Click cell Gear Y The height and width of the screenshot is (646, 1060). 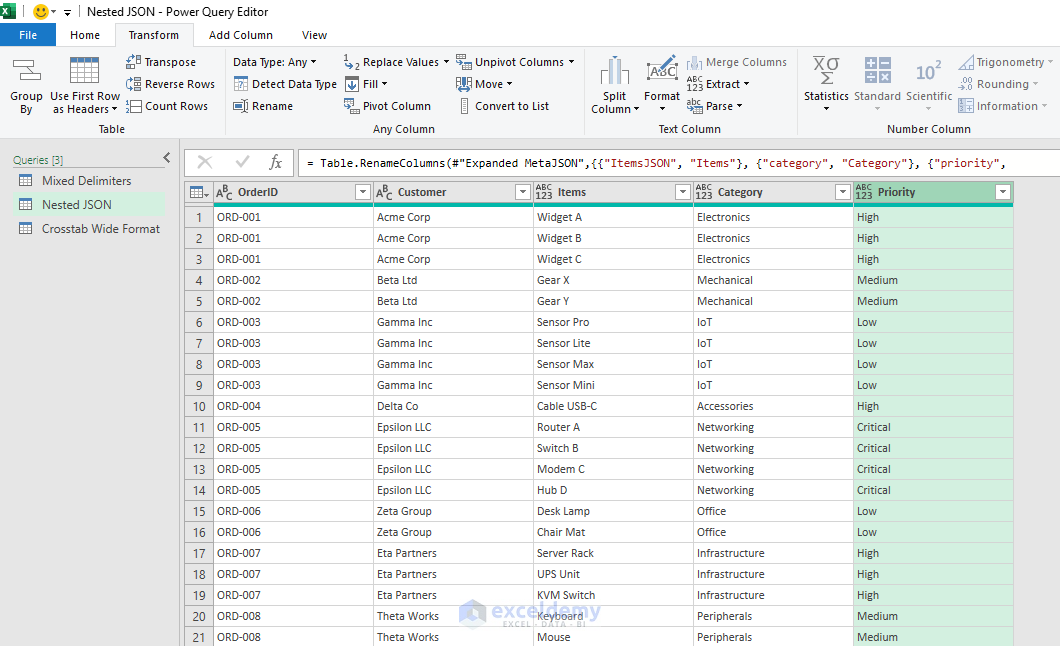pyautogui.click(x=613, y=301)
